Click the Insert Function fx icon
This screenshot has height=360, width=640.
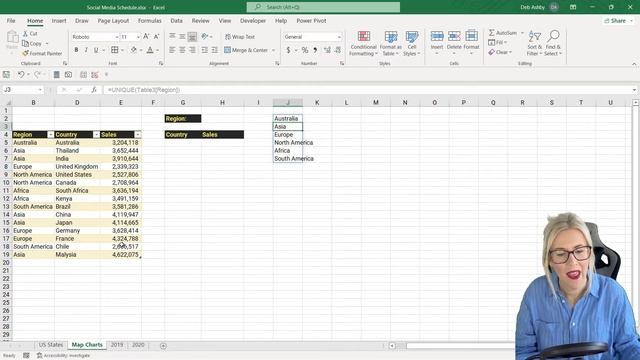point(93,90)
